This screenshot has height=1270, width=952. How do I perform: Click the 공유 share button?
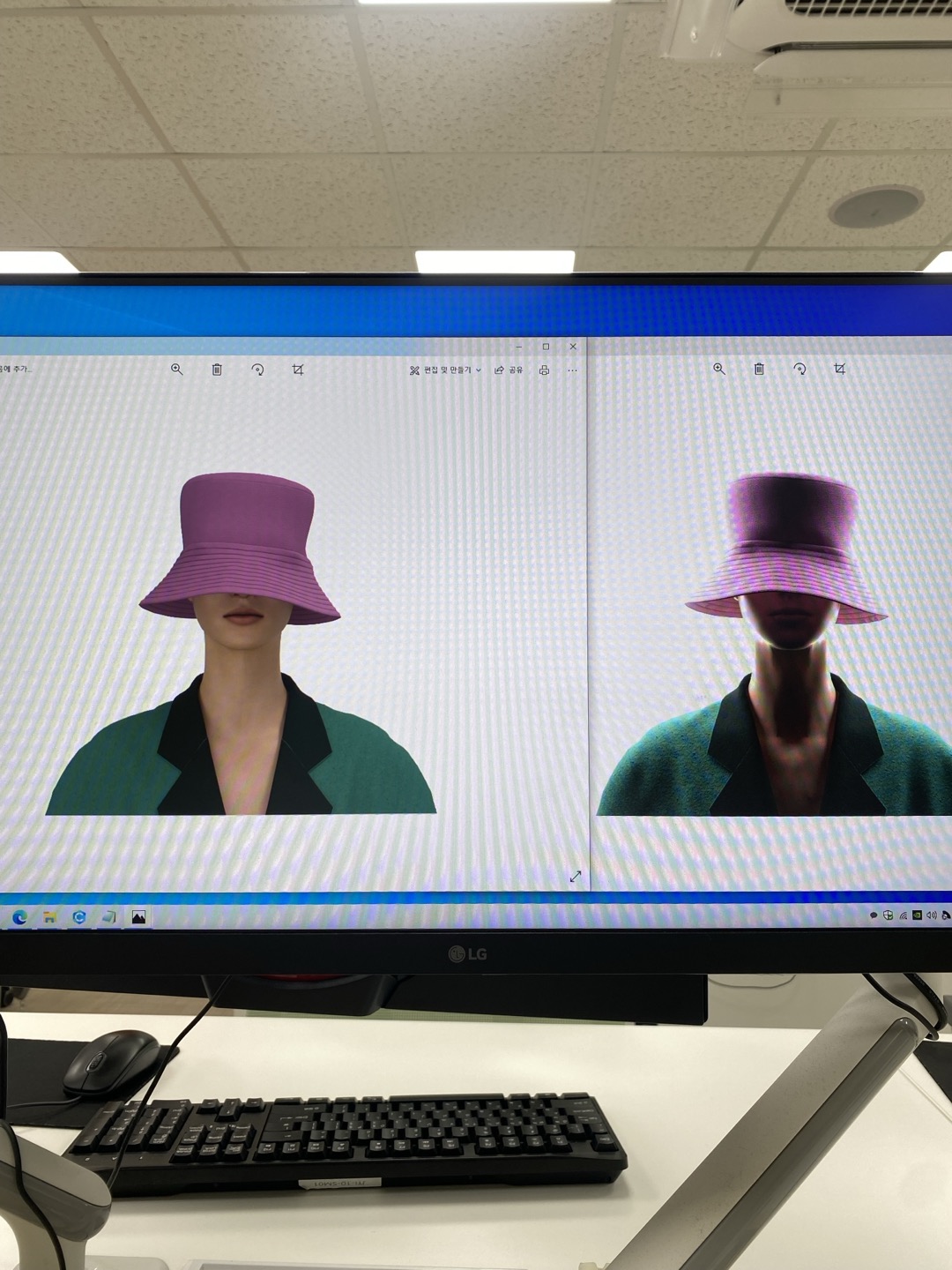point(509,370)
